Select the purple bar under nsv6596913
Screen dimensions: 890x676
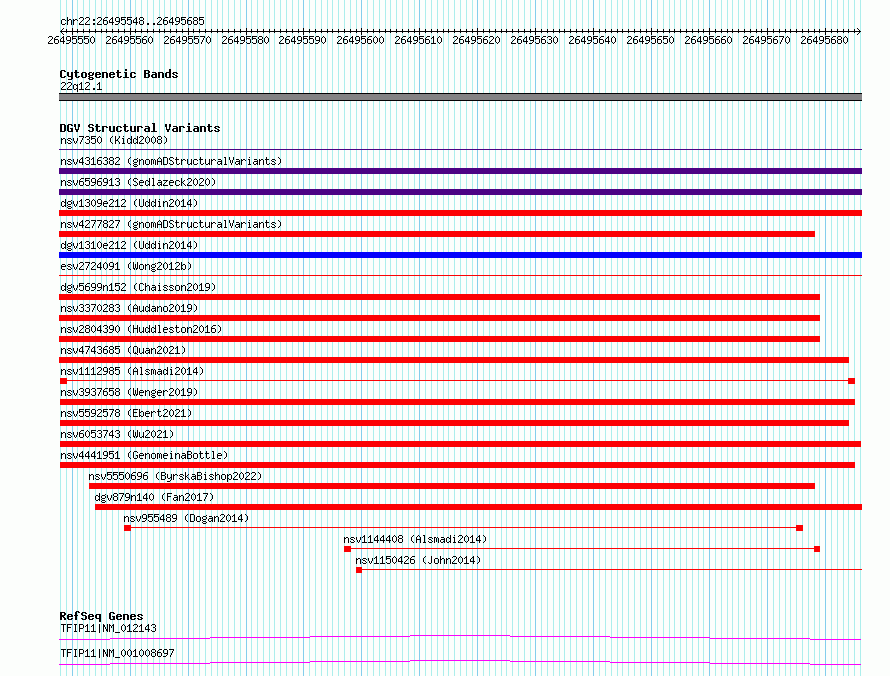[460, 192]
